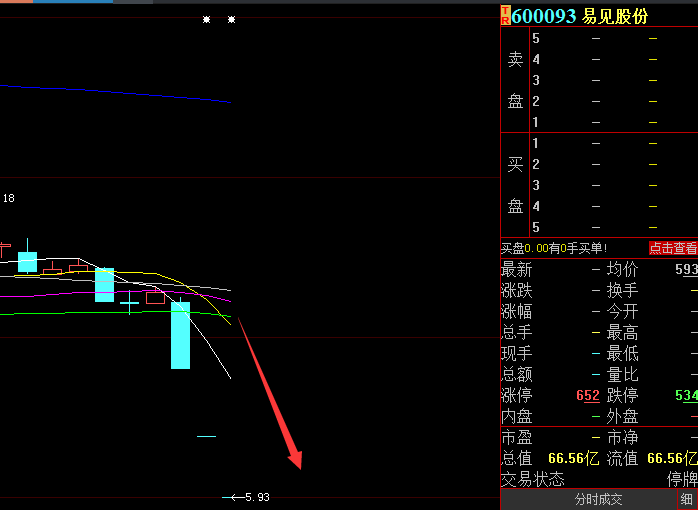Select the tallest cyan falling candlestick
Screen dimensions: 698x510
[180, 335]
